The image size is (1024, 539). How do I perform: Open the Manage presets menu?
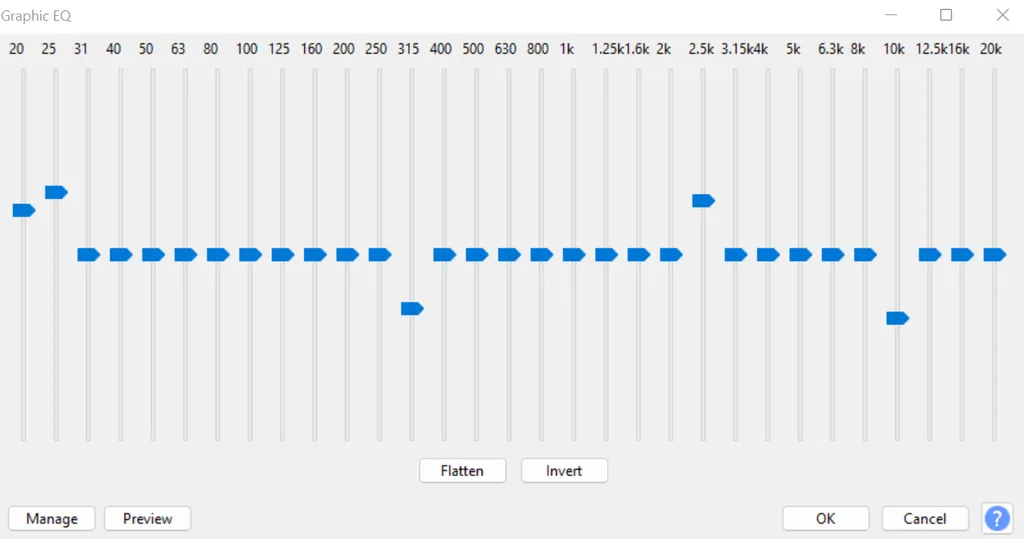tap(51, 518)
